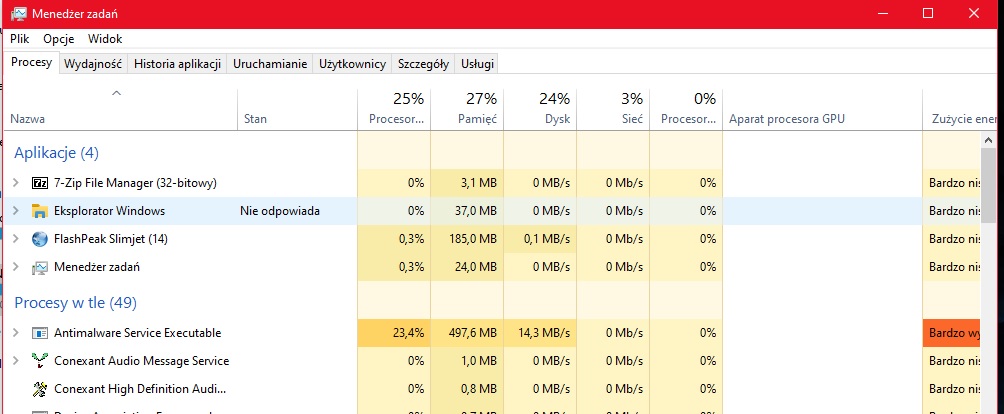Image resolution: width=1004 pixels, height=414 pixels.
Task: Open the Plik menu
Action: point(20,39)
